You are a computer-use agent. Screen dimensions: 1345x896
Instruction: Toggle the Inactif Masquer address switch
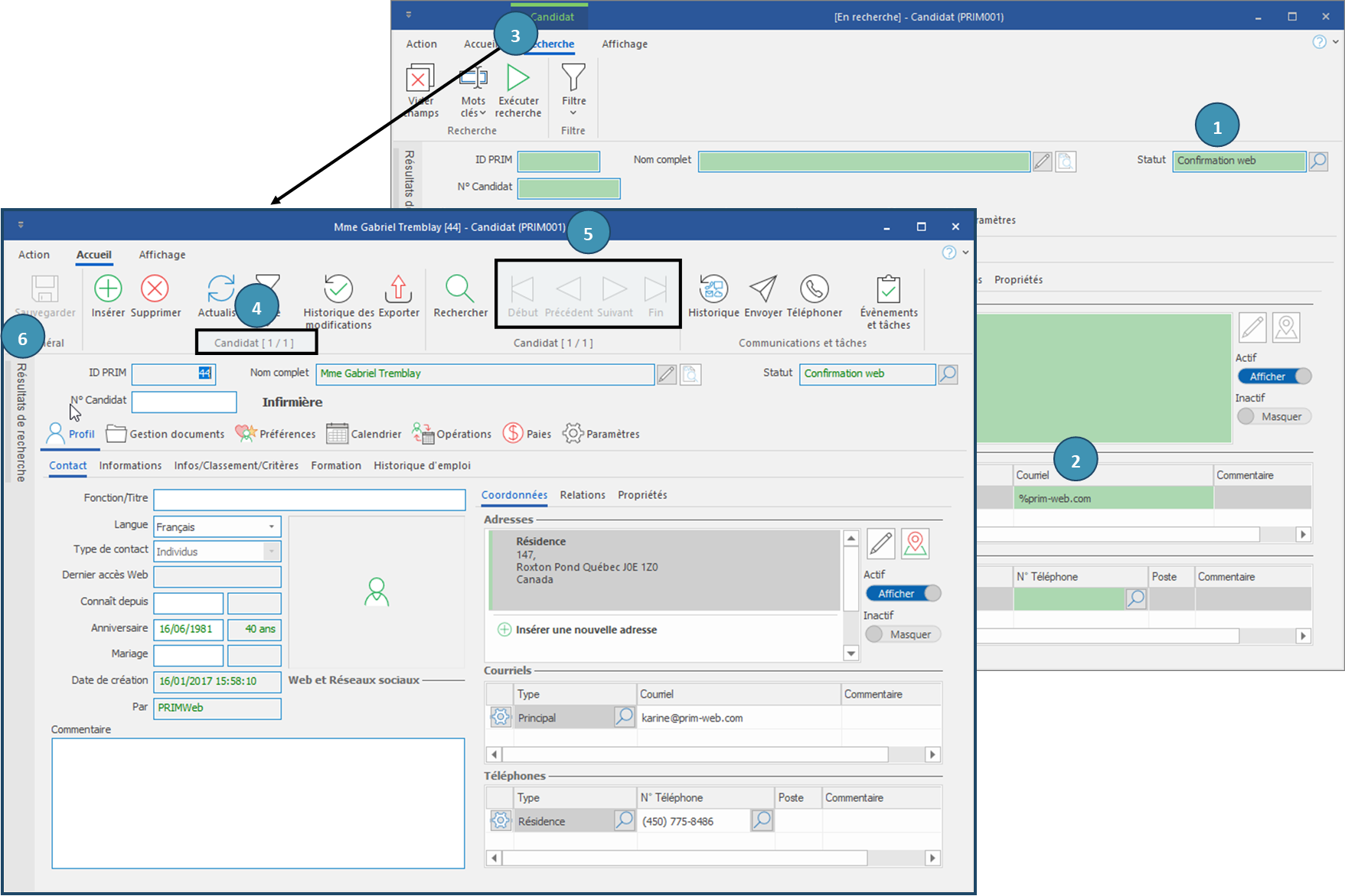coord(902,634)
